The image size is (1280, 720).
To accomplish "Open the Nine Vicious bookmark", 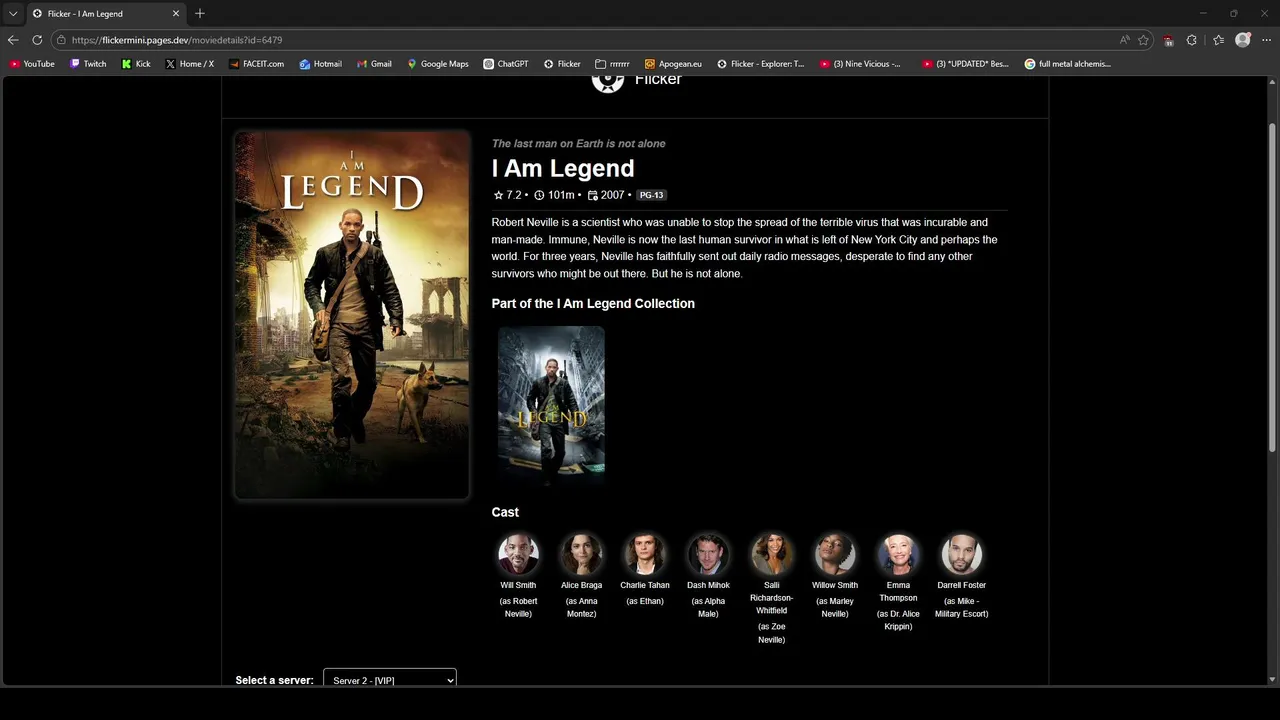I will tap(860, 64).
